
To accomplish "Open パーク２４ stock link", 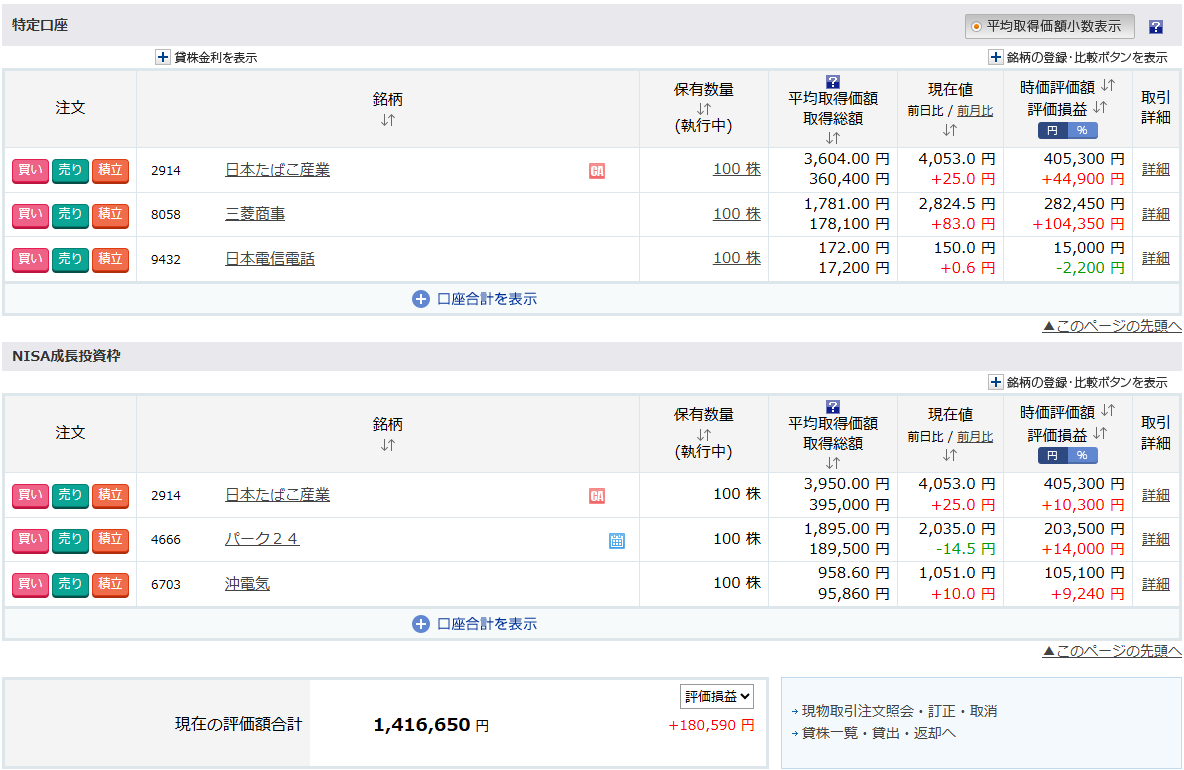I will [x=262, y=539].
